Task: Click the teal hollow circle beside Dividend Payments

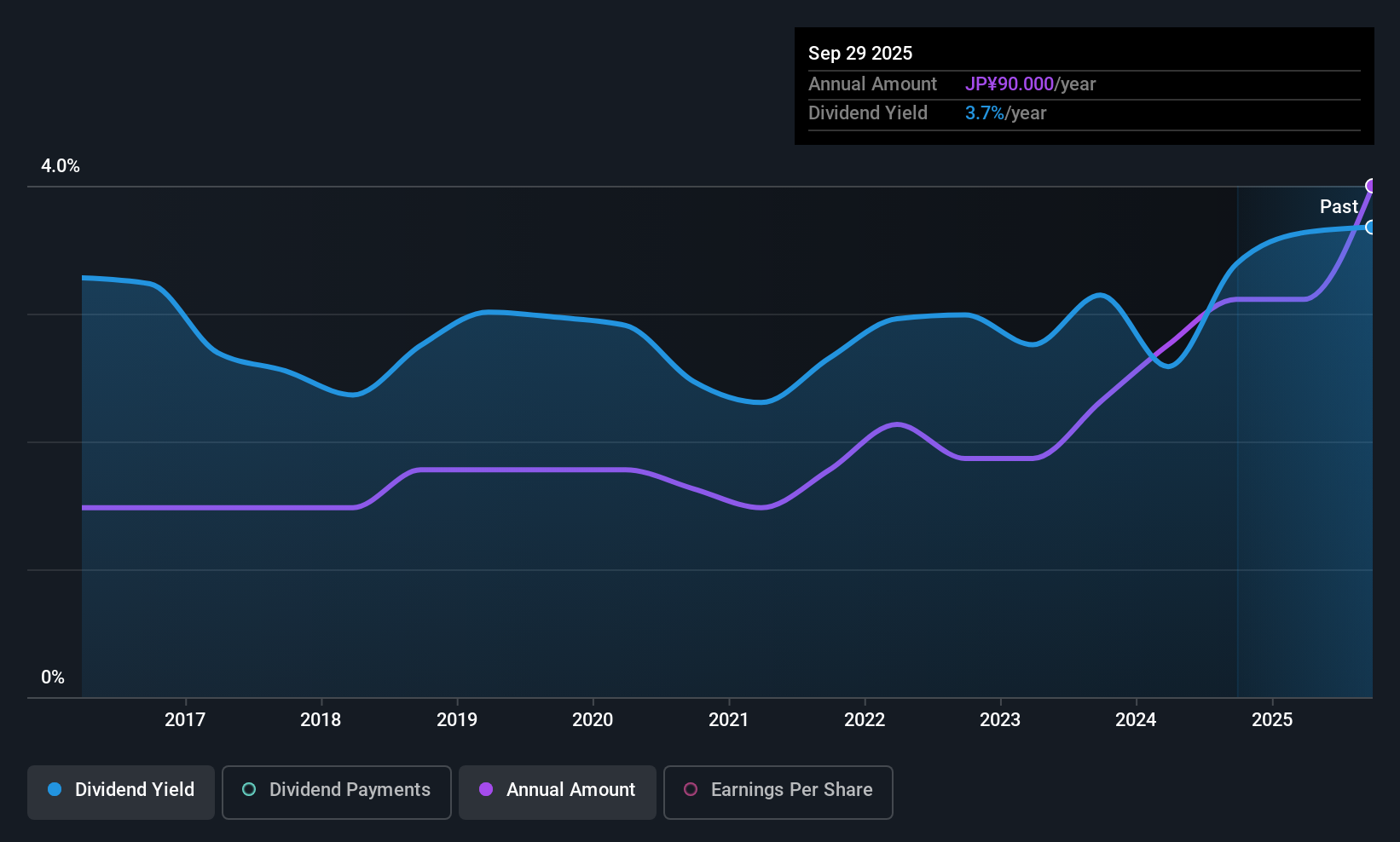Action: coord(249,789)
